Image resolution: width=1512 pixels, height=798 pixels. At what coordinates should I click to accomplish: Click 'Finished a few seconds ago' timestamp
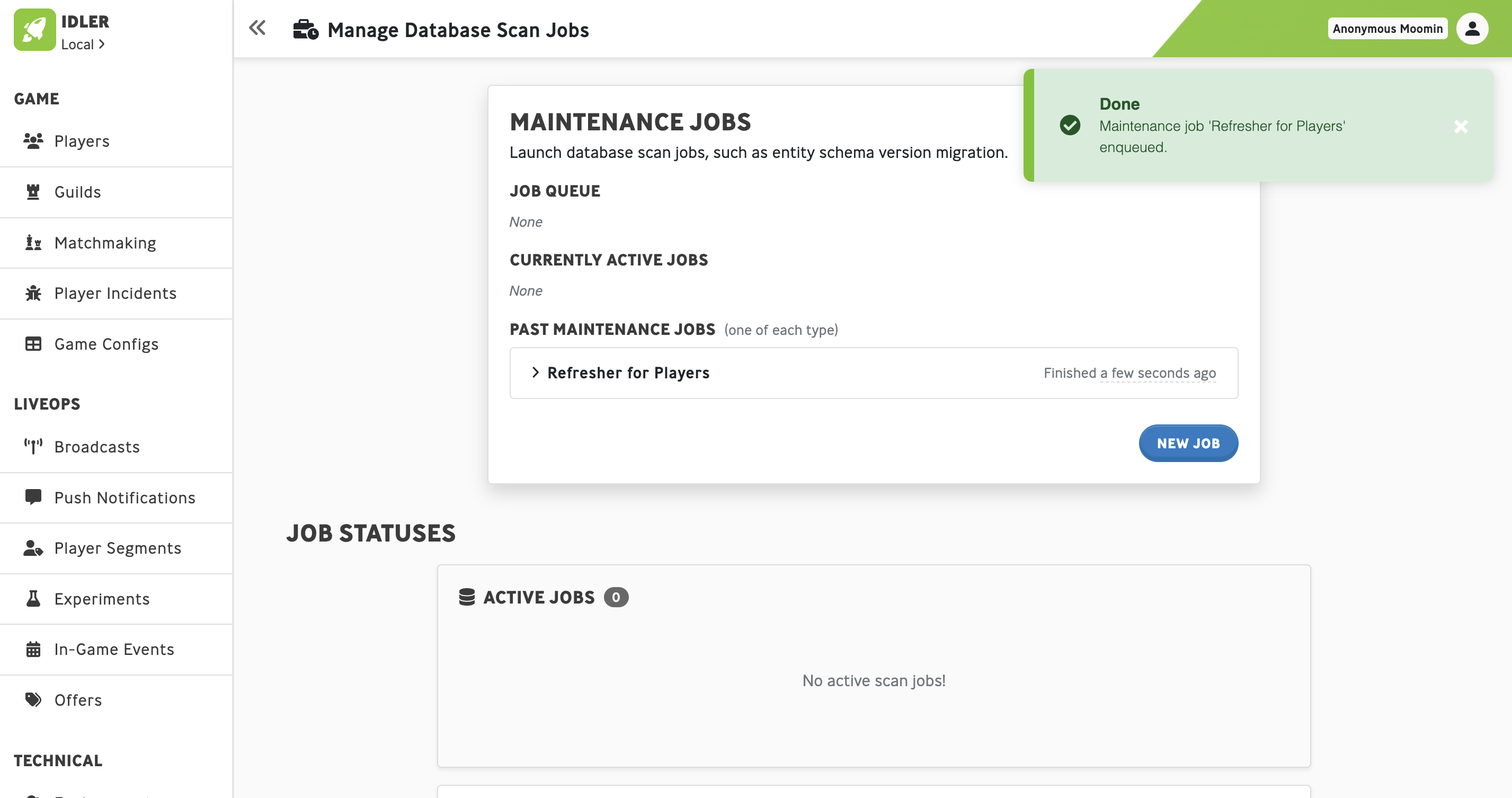(x=1129, y=373)
